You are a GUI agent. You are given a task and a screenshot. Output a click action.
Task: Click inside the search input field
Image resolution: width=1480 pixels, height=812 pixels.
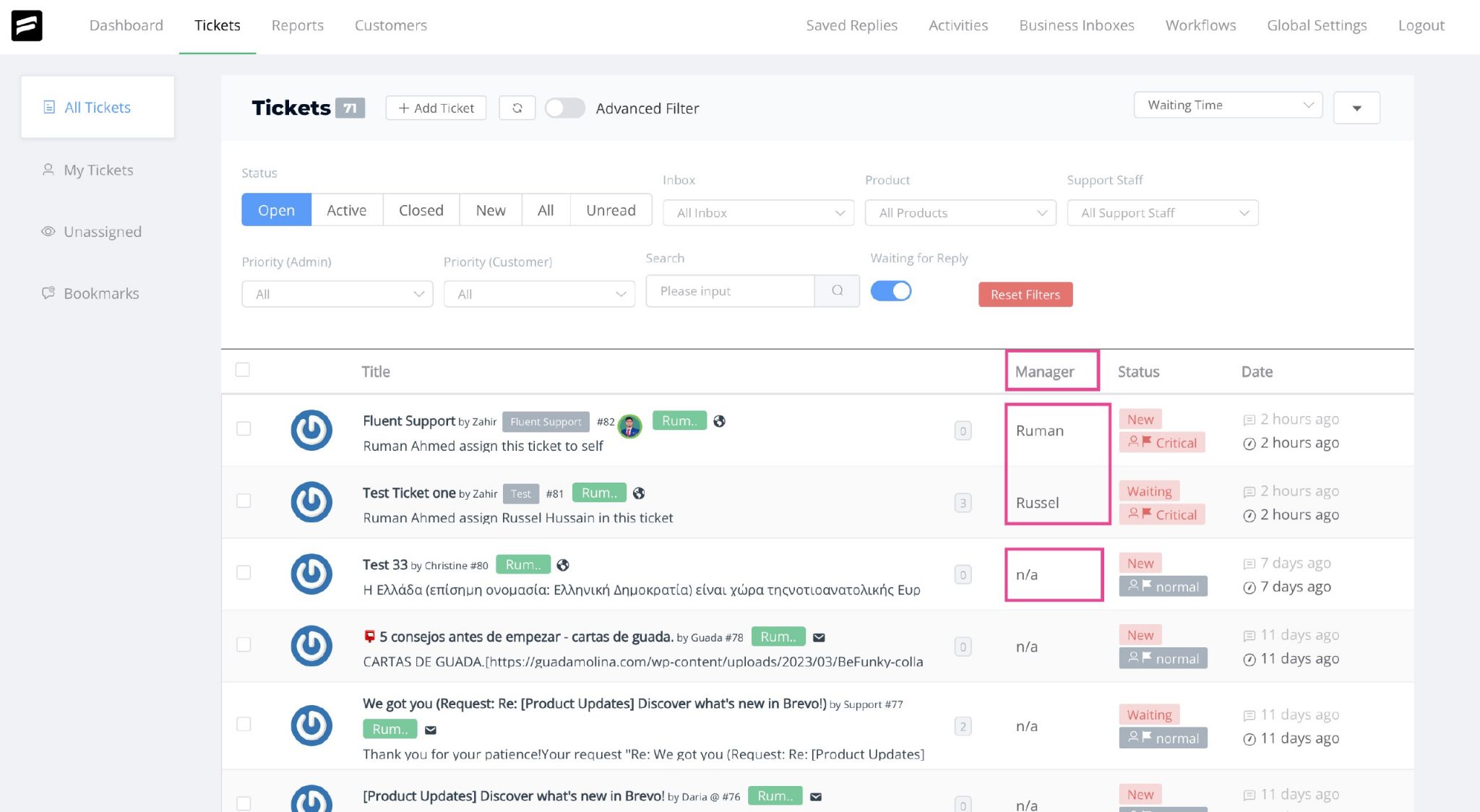tap(730, 290)
